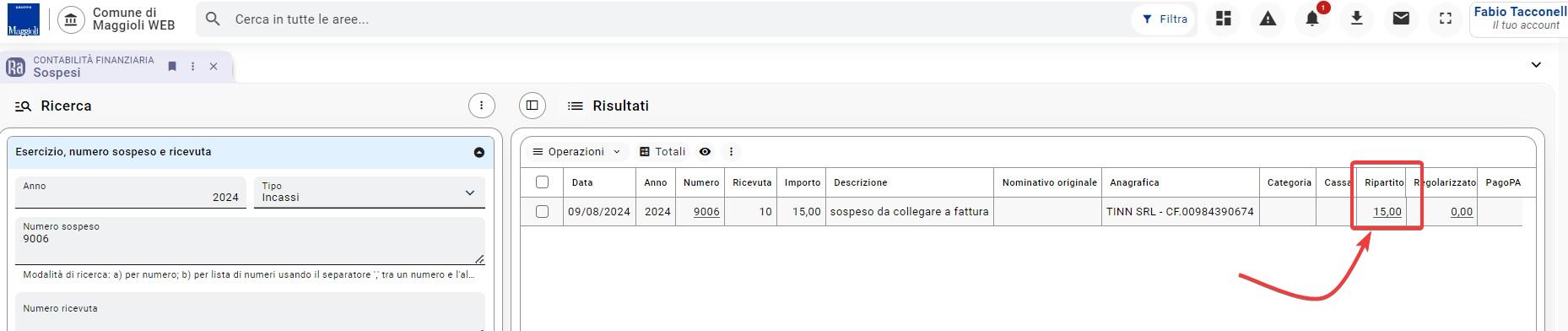Bookmark the Sospesi tab

(x=172, y=66)
